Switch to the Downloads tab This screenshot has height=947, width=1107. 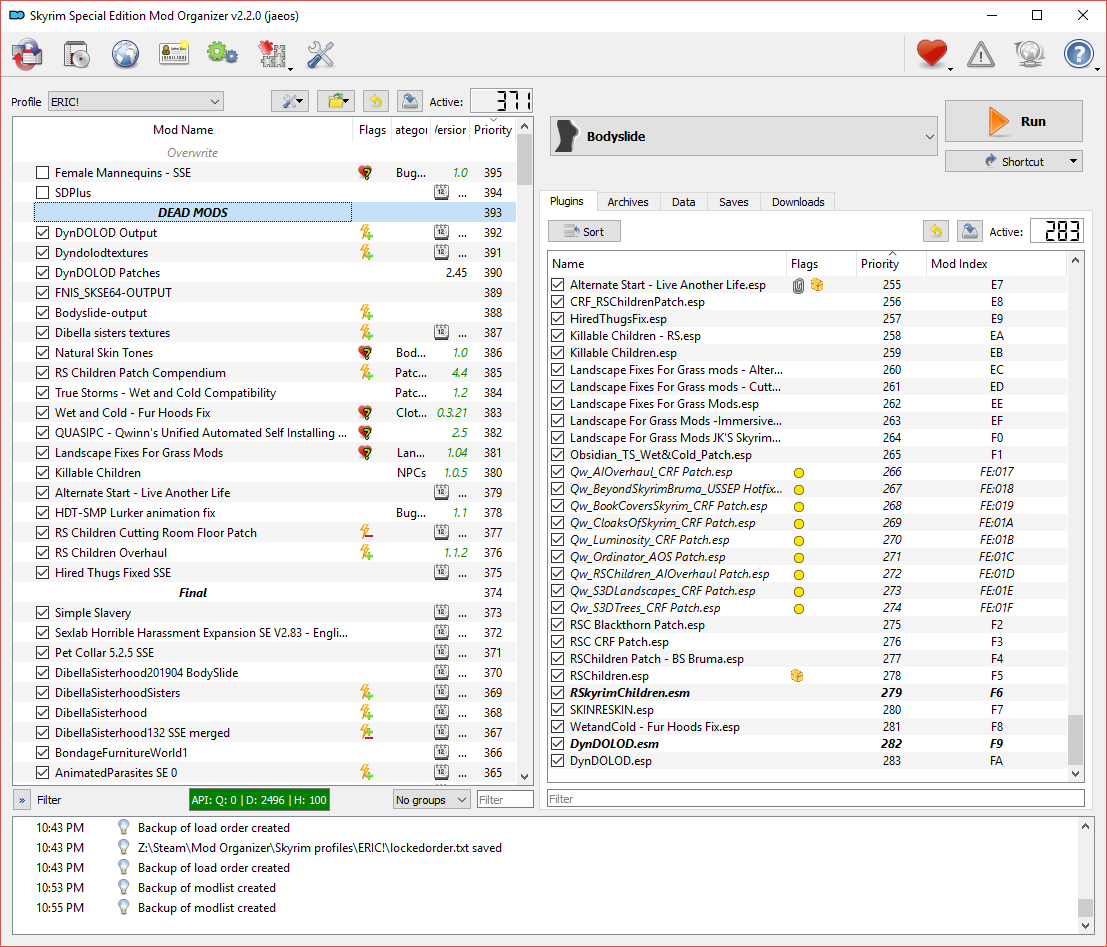point(798,202)
